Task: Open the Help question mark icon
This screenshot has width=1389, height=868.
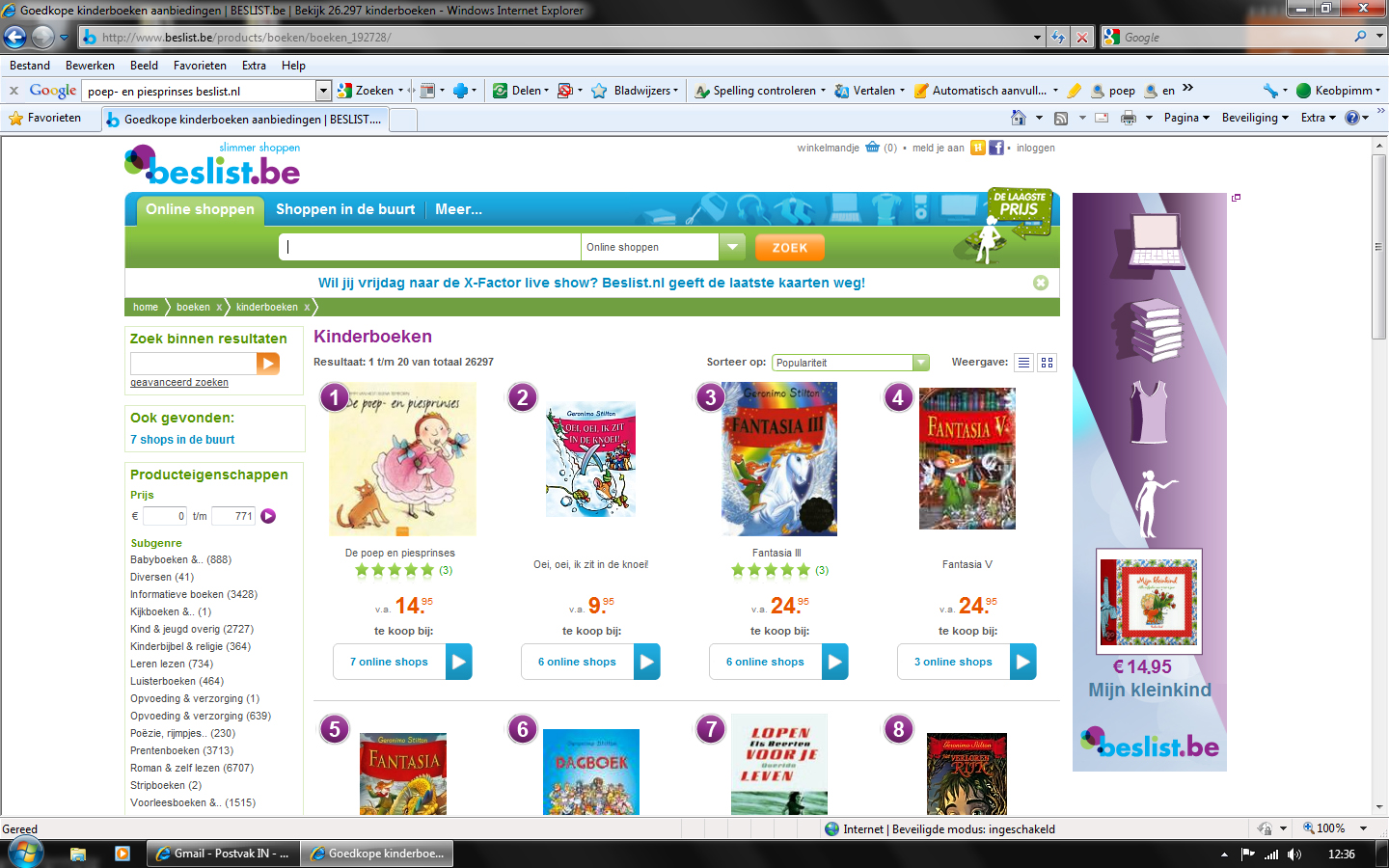Action: coord(1352,118)
